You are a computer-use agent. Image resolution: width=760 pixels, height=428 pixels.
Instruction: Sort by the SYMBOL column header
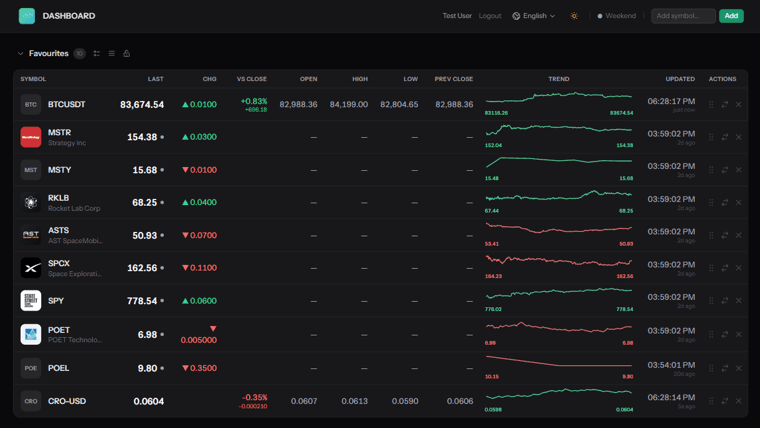pos(33,79)
